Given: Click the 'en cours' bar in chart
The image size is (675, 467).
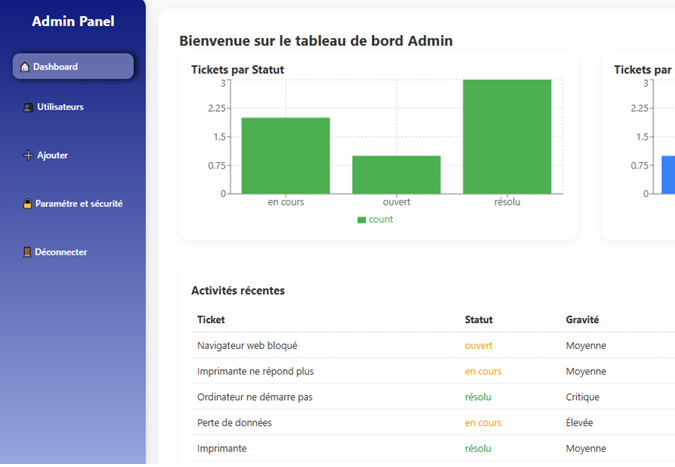Looking at the screenshot, I should pos(285,155).
